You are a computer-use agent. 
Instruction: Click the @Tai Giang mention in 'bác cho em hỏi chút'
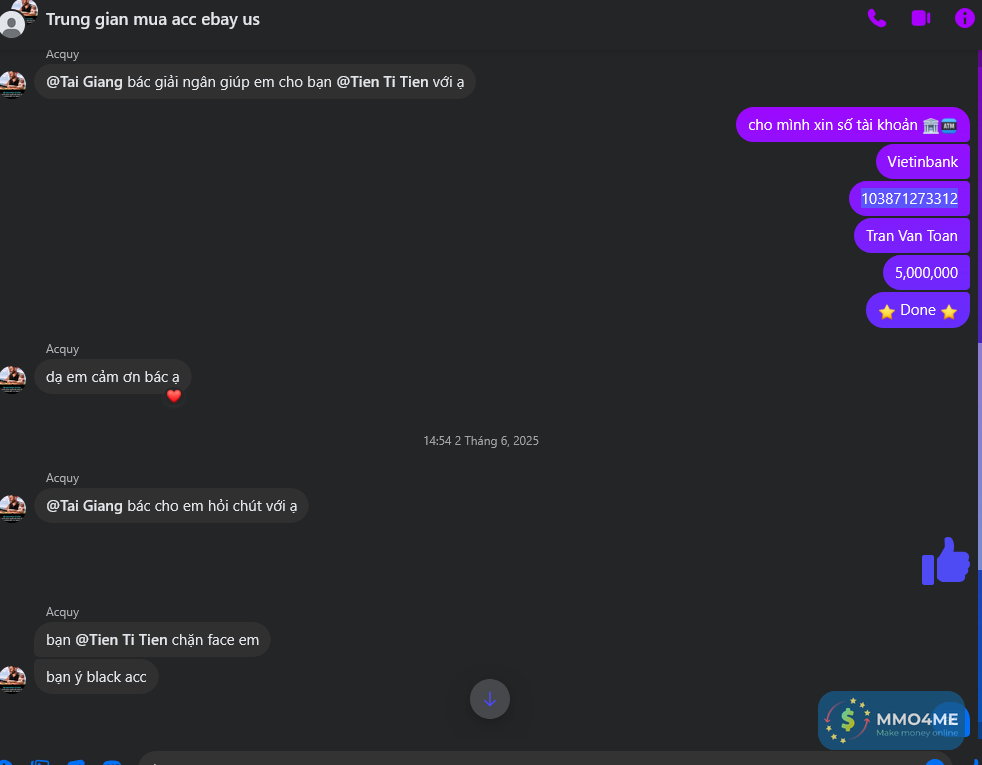pyautogui.click(x=84, y=506)
